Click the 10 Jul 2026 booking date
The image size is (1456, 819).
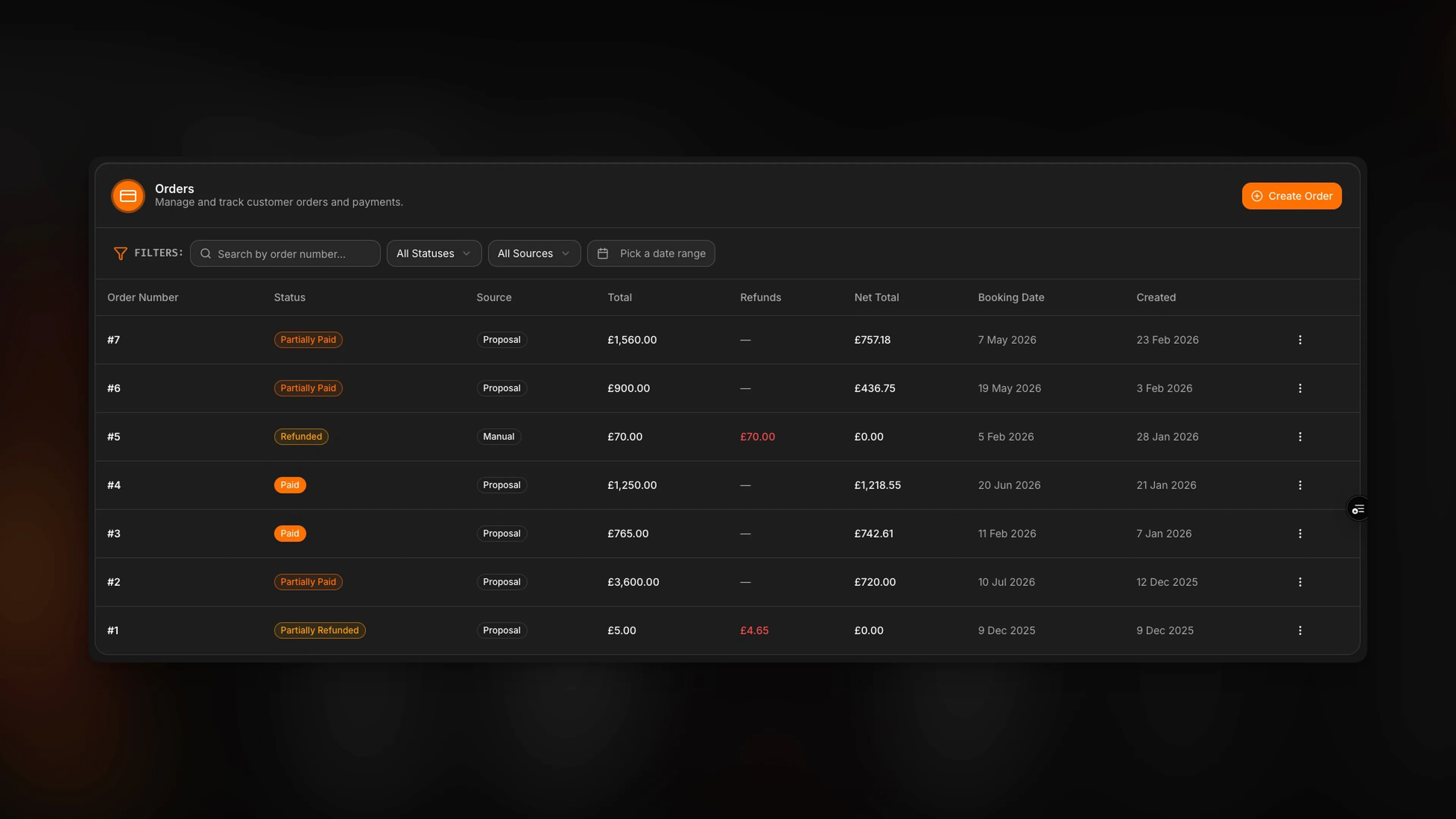(x=1006, y=582)
